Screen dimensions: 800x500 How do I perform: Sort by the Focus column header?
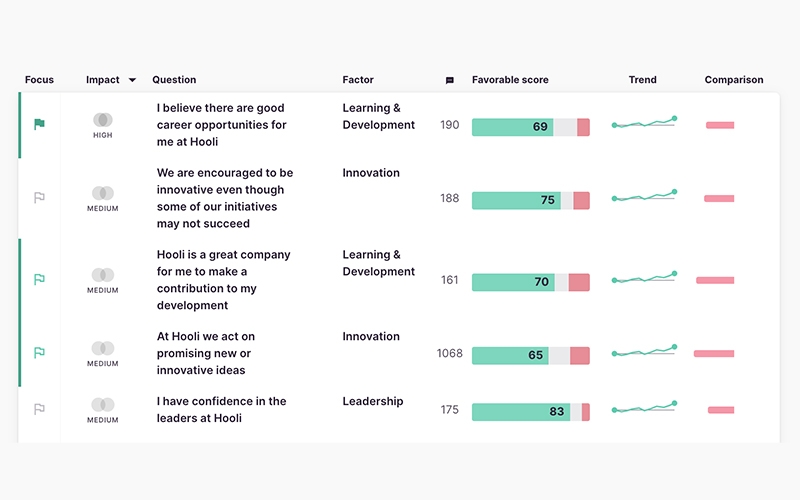click(39, 80)
